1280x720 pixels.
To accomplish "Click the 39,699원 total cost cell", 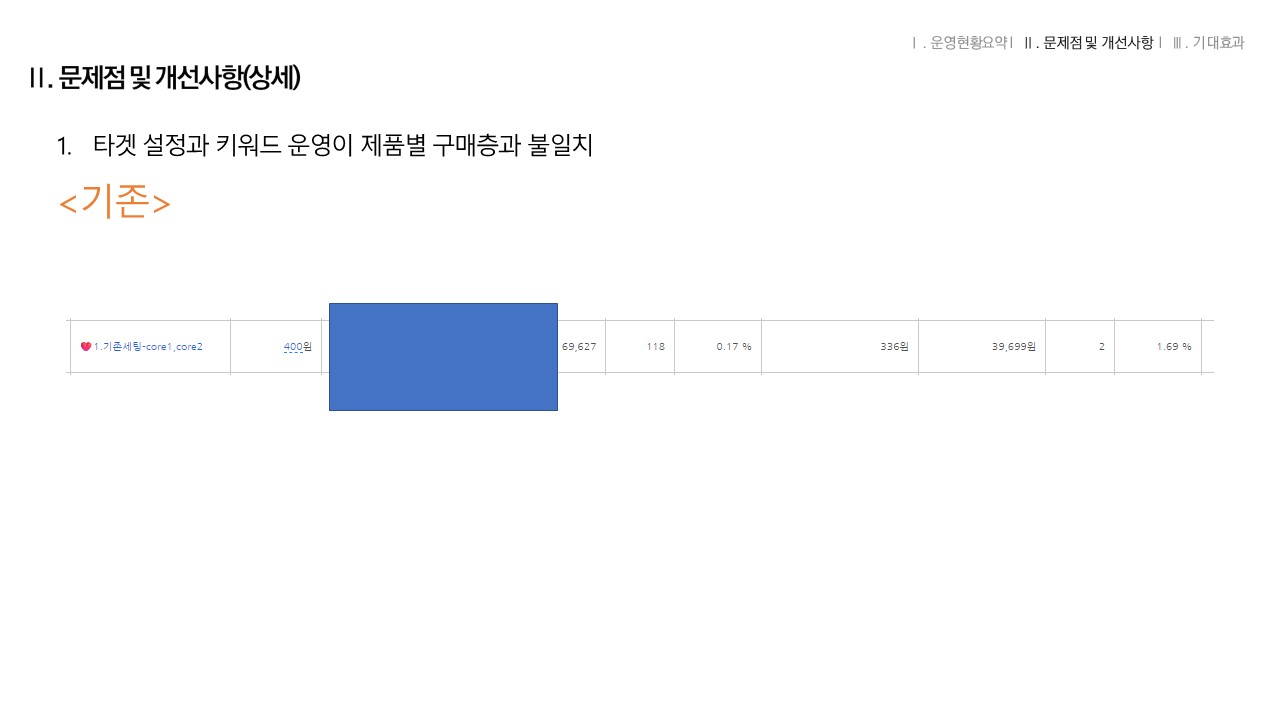I will 1013,347.
